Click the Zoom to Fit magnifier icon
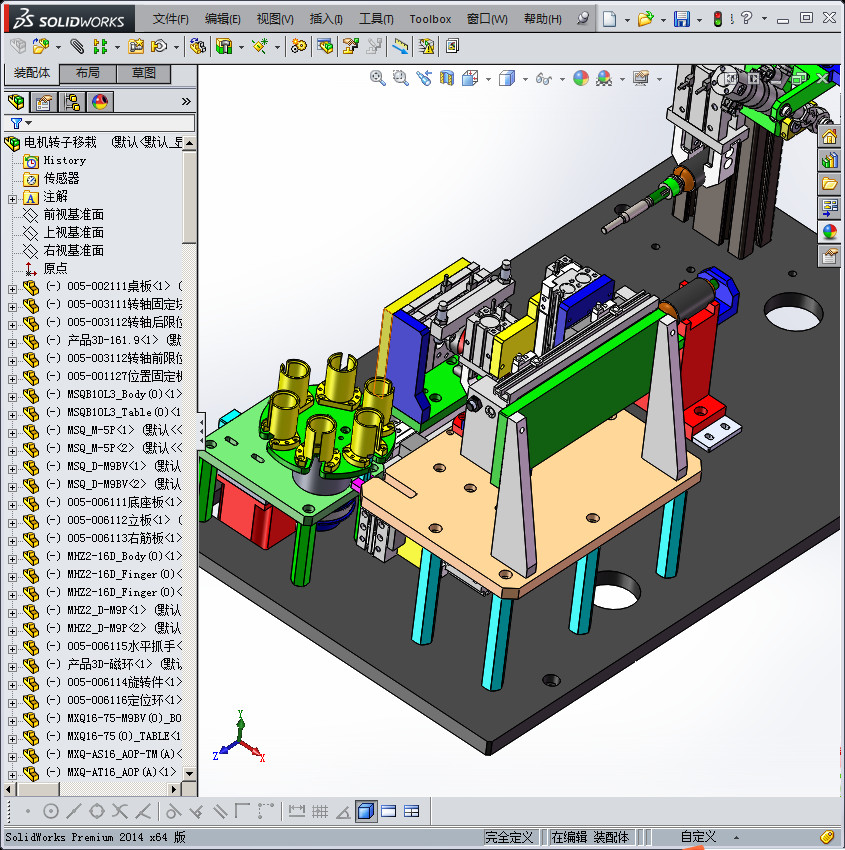Viewport: 845px width, 850px height. point(377,78)
